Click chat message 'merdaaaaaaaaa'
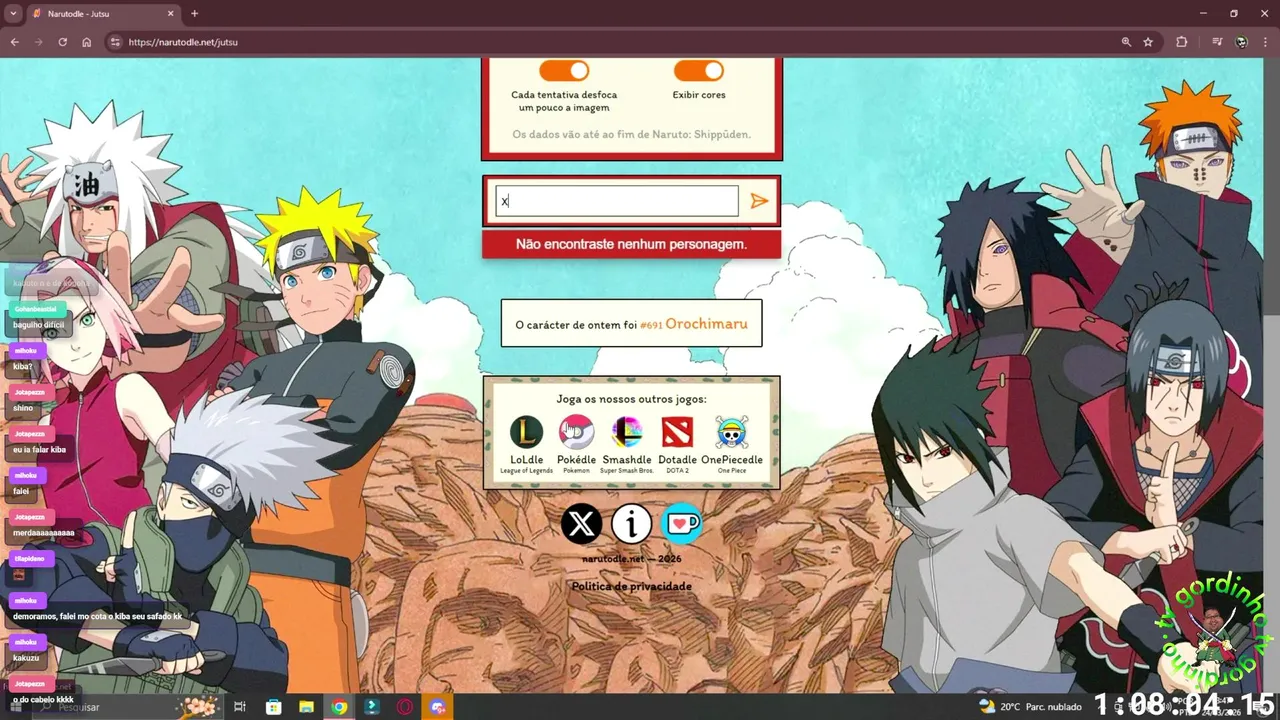The height and width of the screenshot is (720, 1280). 44,533
